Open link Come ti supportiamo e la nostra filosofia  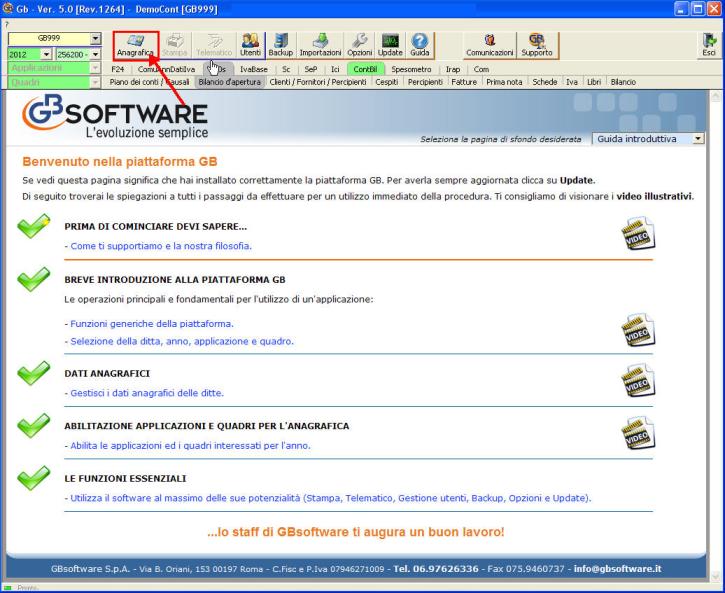[x=161, y=246]
